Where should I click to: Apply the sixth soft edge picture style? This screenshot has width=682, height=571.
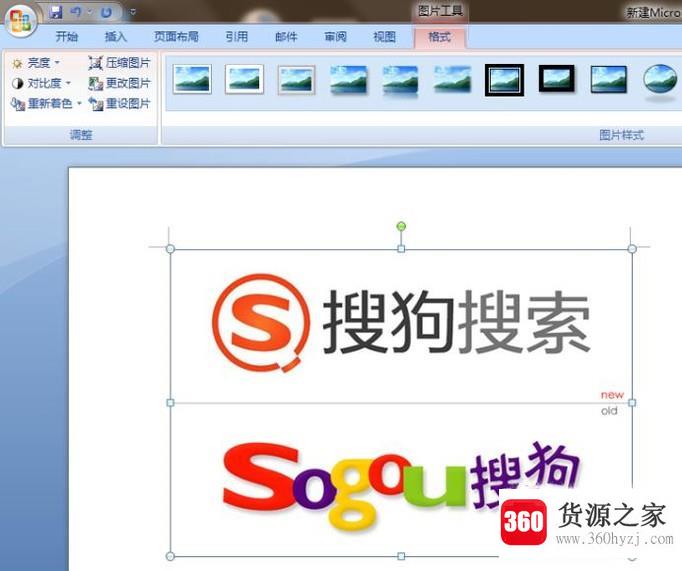(x=452, y=79)
